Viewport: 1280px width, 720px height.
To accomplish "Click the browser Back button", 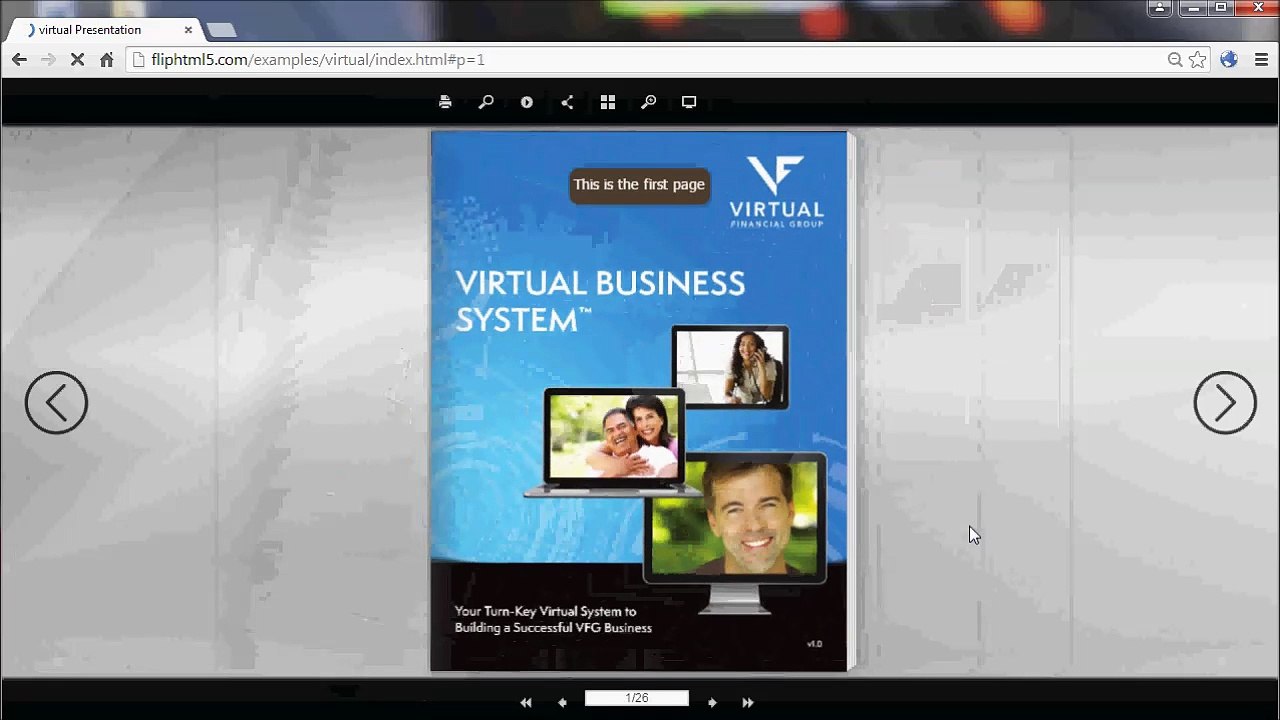I will (19, 60).
